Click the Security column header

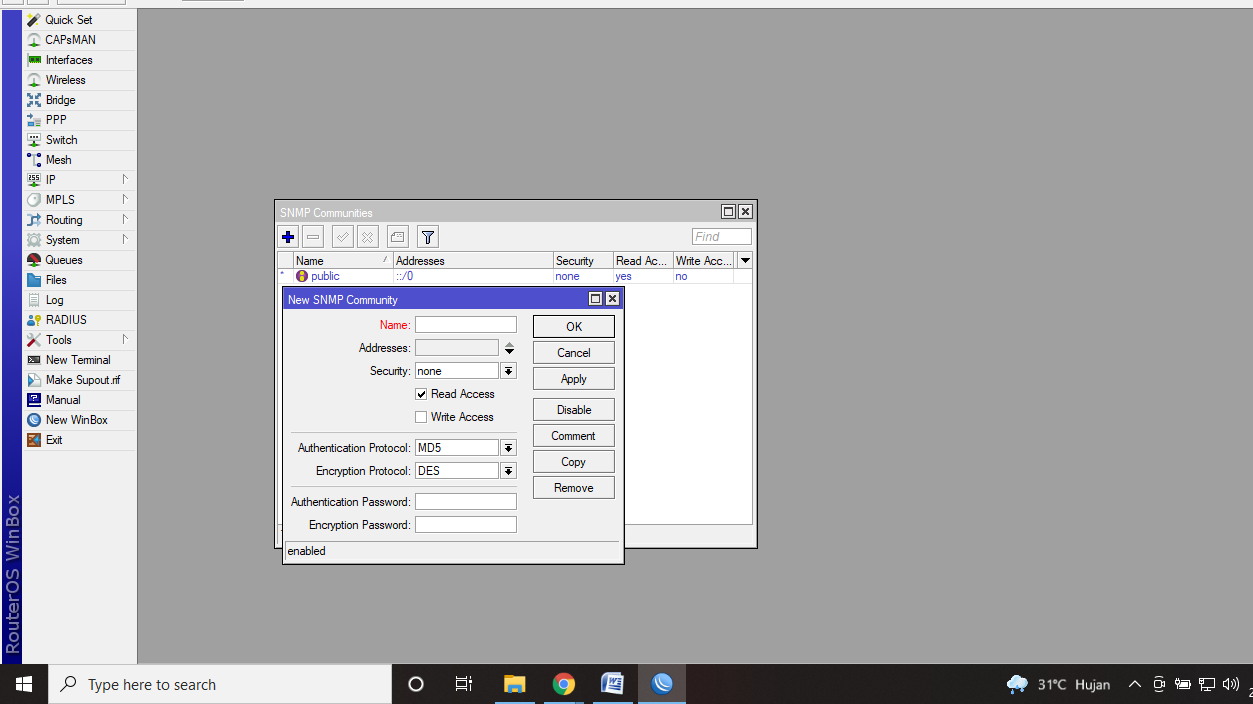[x=583, y=261]
